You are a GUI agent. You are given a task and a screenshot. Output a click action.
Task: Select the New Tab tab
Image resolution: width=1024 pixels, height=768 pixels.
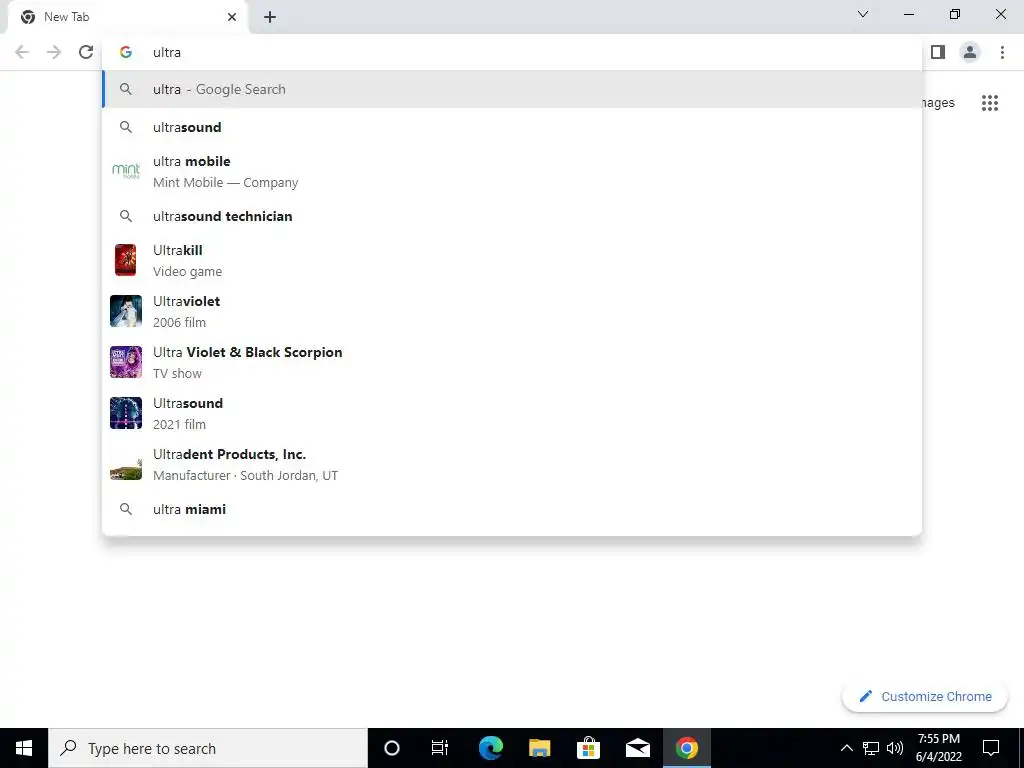coord(127,17)
